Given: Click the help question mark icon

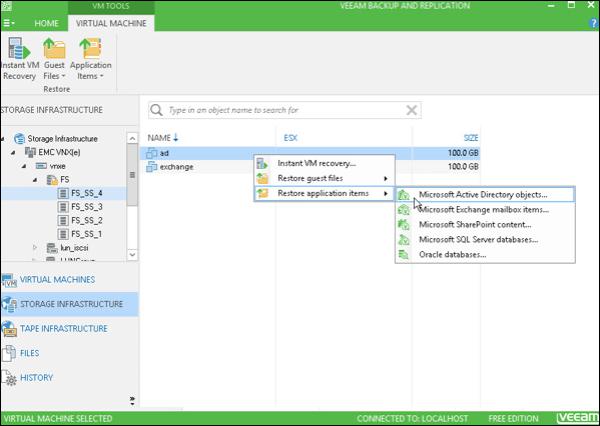Looking at the screenshot, I should [x=594, y=23].
